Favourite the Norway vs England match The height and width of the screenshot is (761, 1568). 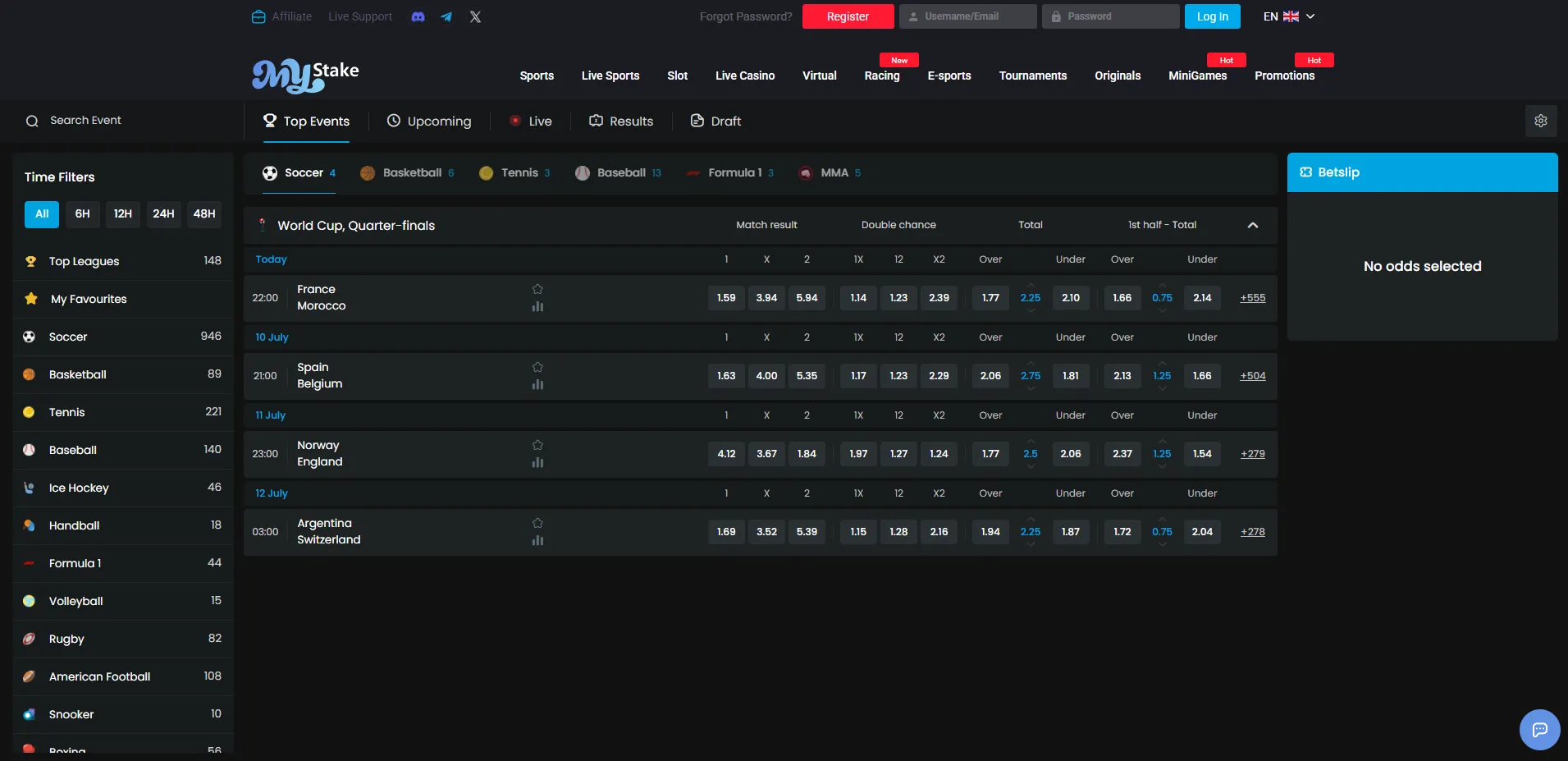(x=537, y=445)
